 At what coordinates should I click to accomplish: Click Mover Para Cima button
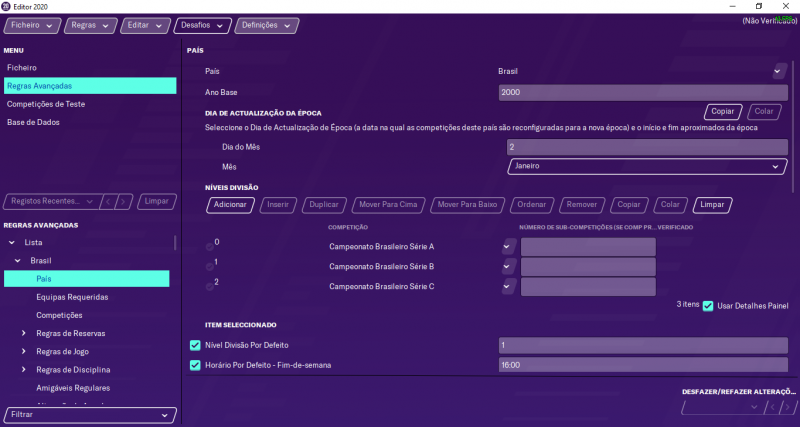(388, 205)
